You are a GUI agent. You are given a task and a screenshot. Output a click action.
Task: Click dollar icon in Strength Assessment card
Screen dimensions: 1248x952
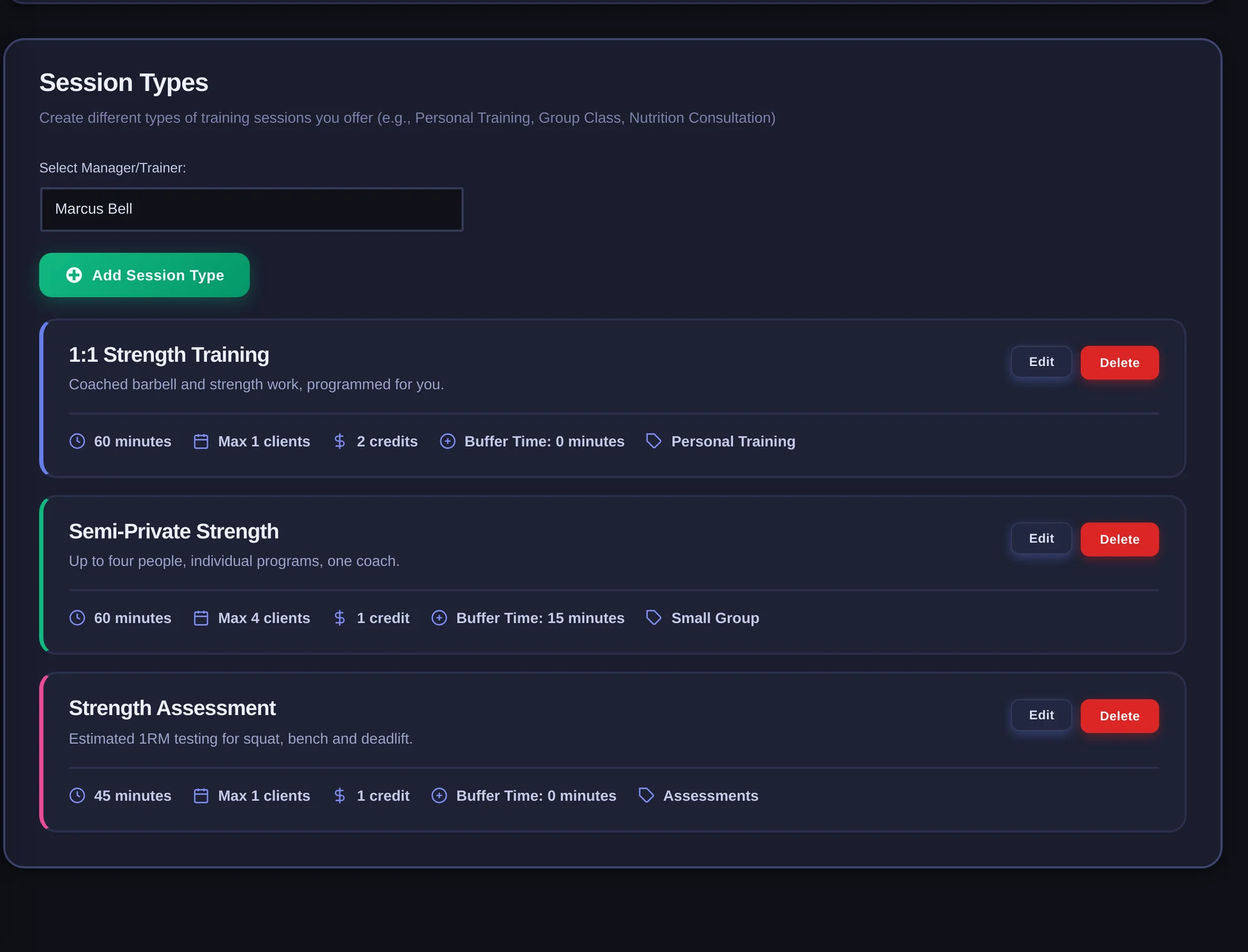coord(339,795)
